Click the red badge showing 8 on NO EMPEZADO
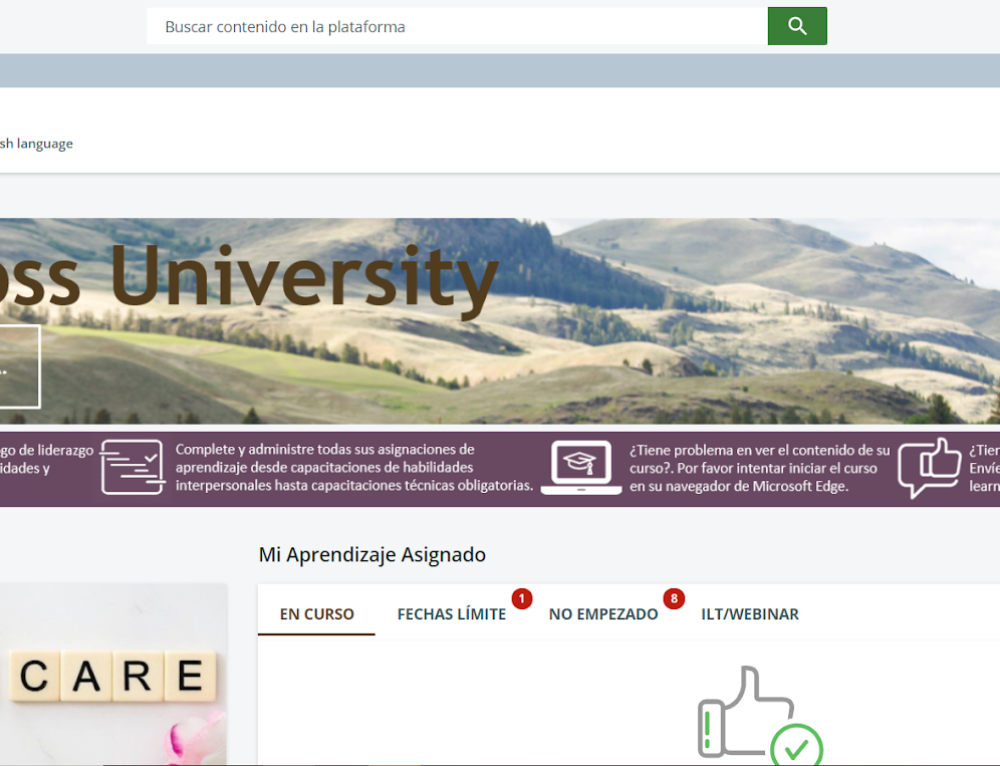The height and width of the screenshot is (766, 1000). point(674,598)
